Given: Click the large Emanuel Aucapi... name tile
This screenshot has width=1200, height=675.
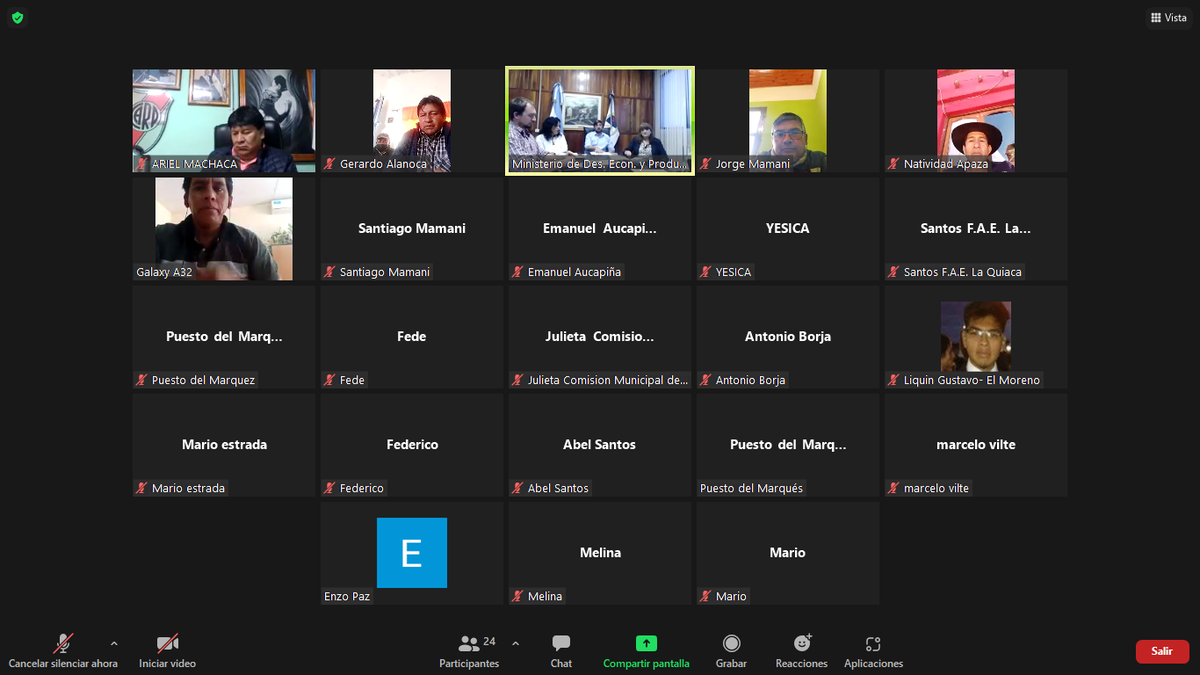Looking at the screenshot, I should point(600,229).
